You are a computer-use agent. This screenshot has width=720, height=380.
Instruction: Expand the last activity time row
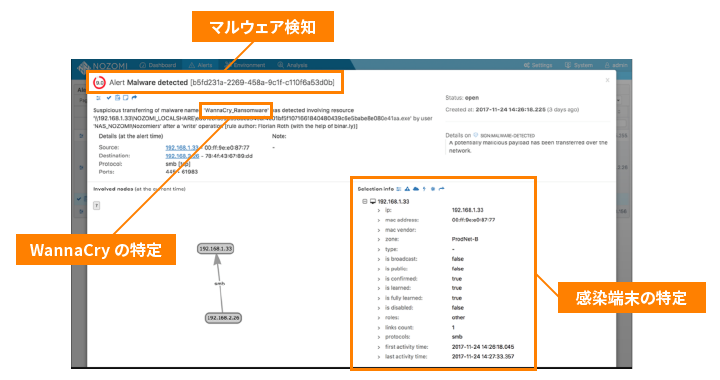pyautogui.click(x=379, y=357)
